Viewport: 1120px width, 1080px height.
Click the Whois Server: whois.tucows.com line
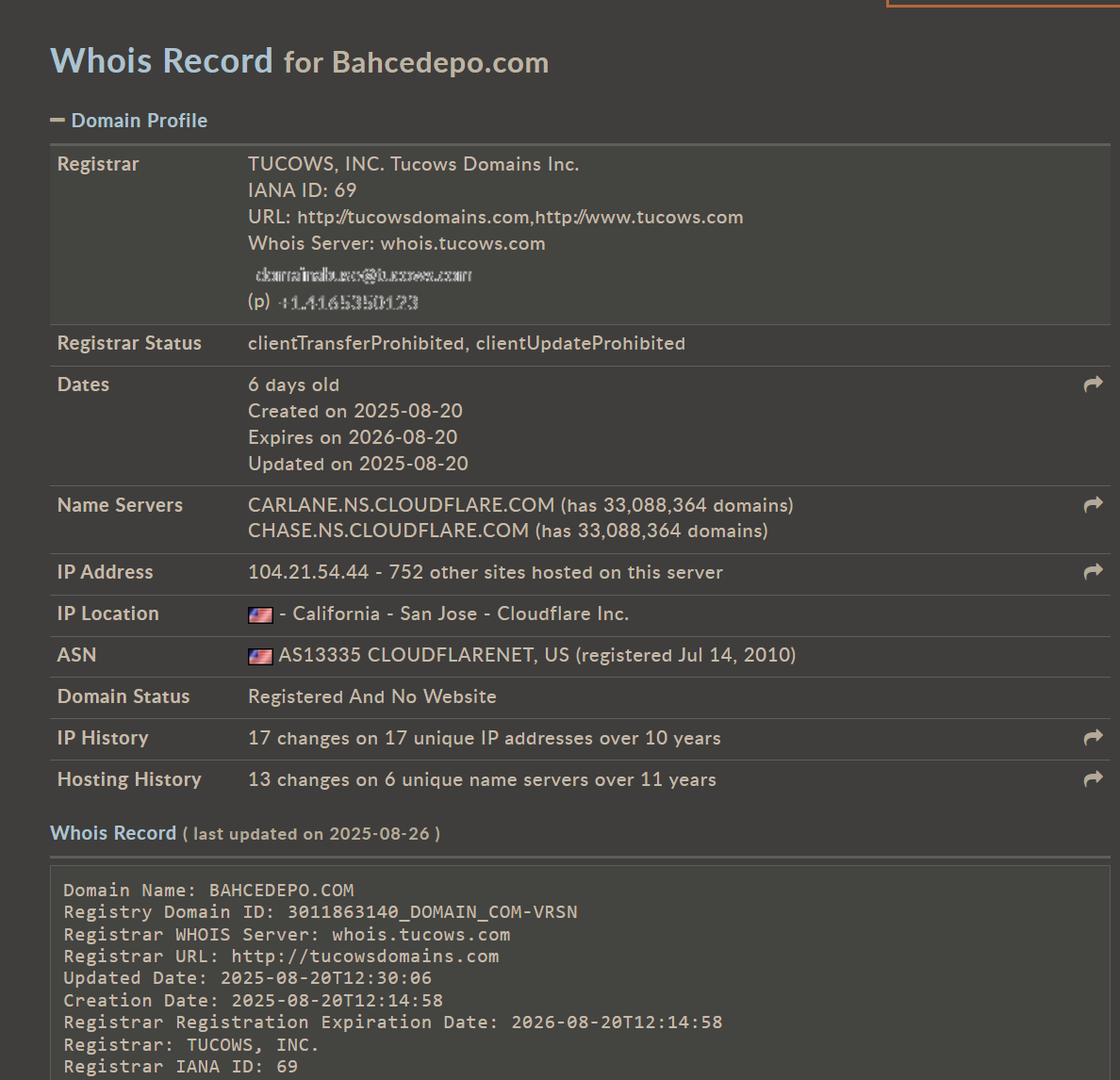pos(396,243)
